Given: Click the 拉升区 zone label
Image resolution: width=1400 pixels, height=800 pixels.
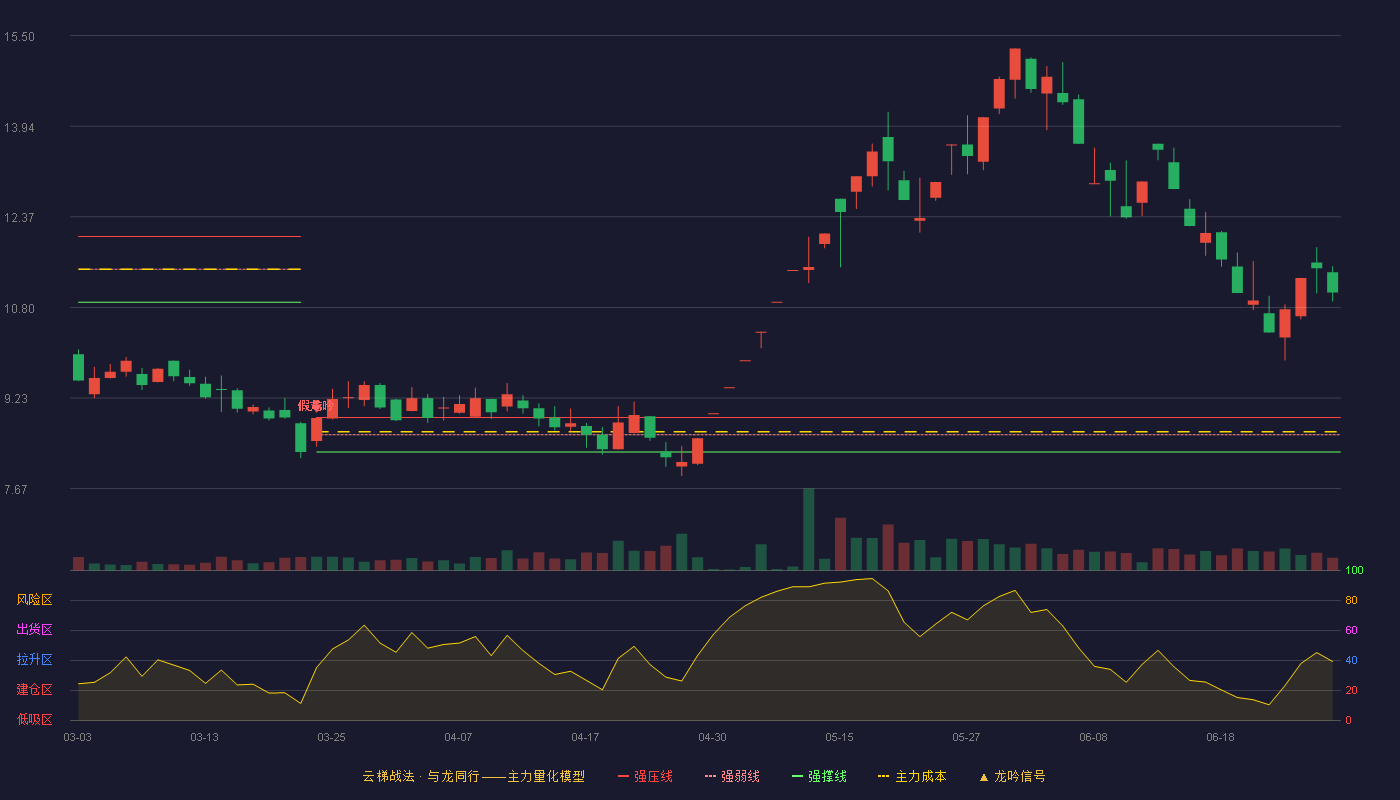Looking at the screenshot, I should point(34,660).
